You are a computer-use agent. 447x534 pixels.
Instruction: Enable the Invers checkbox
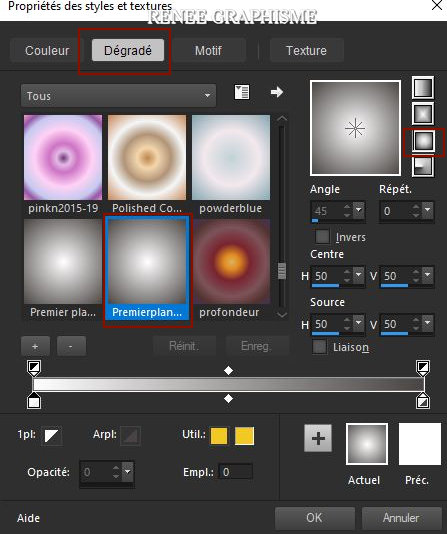pyautogui.click(x=322, y=236)
